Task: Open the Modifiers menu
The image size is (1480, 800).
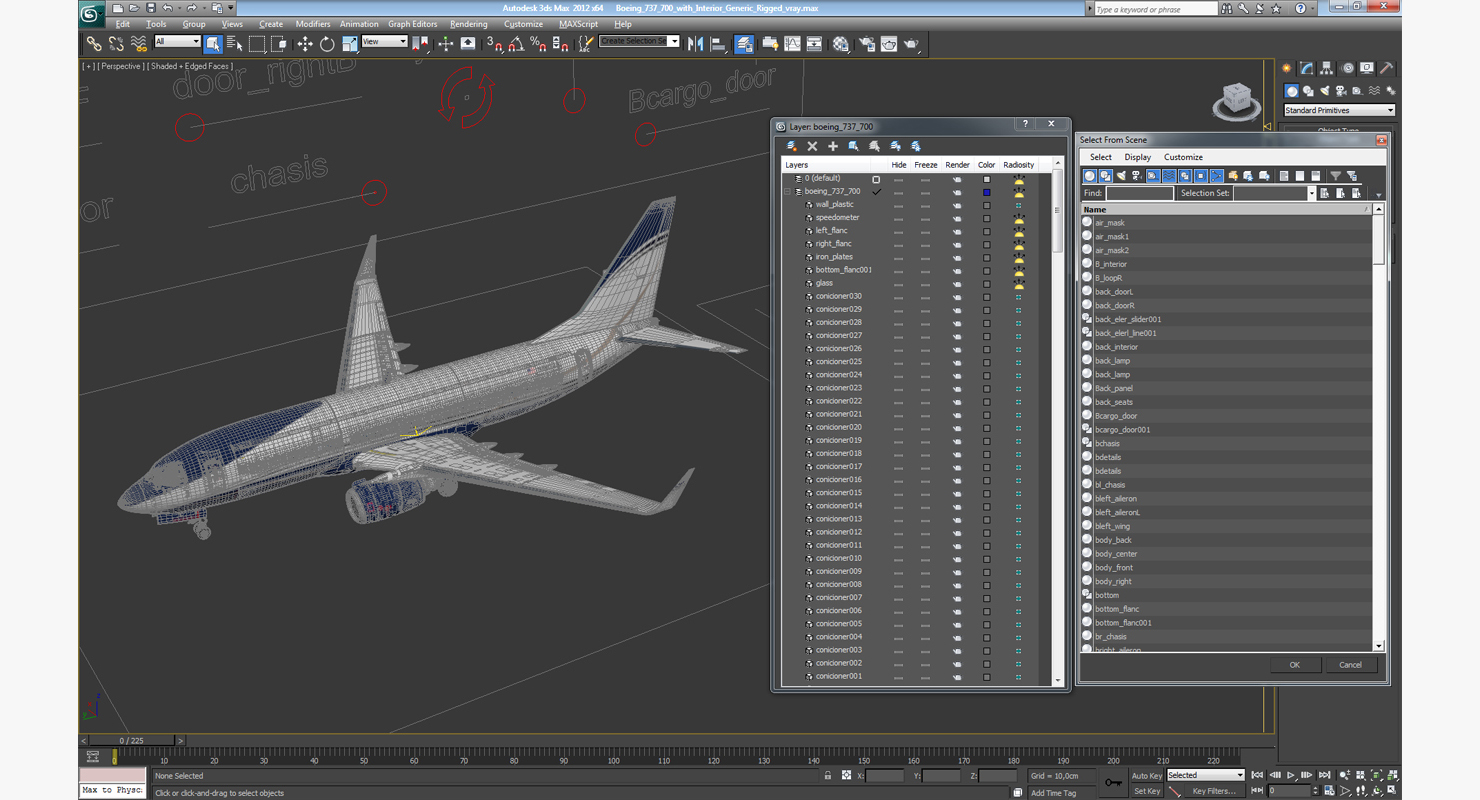Action: (313, 24)
